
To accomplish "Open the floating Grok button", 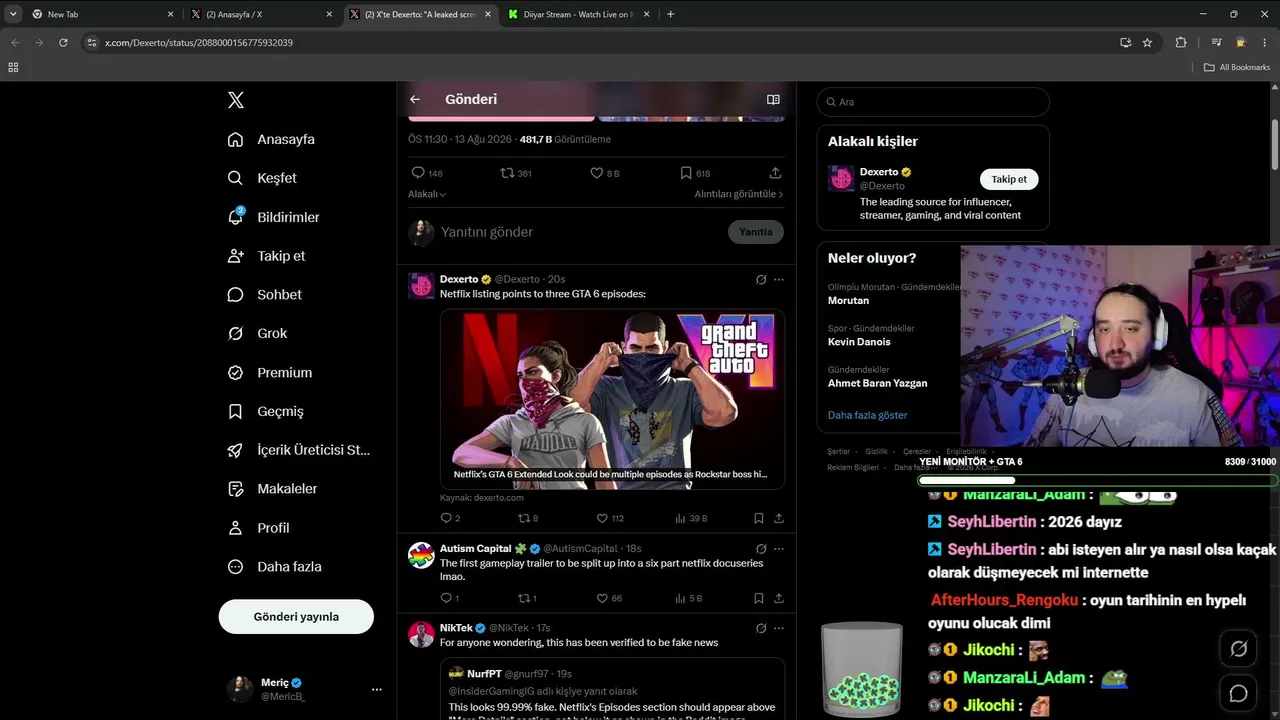I will [1238, 649].
